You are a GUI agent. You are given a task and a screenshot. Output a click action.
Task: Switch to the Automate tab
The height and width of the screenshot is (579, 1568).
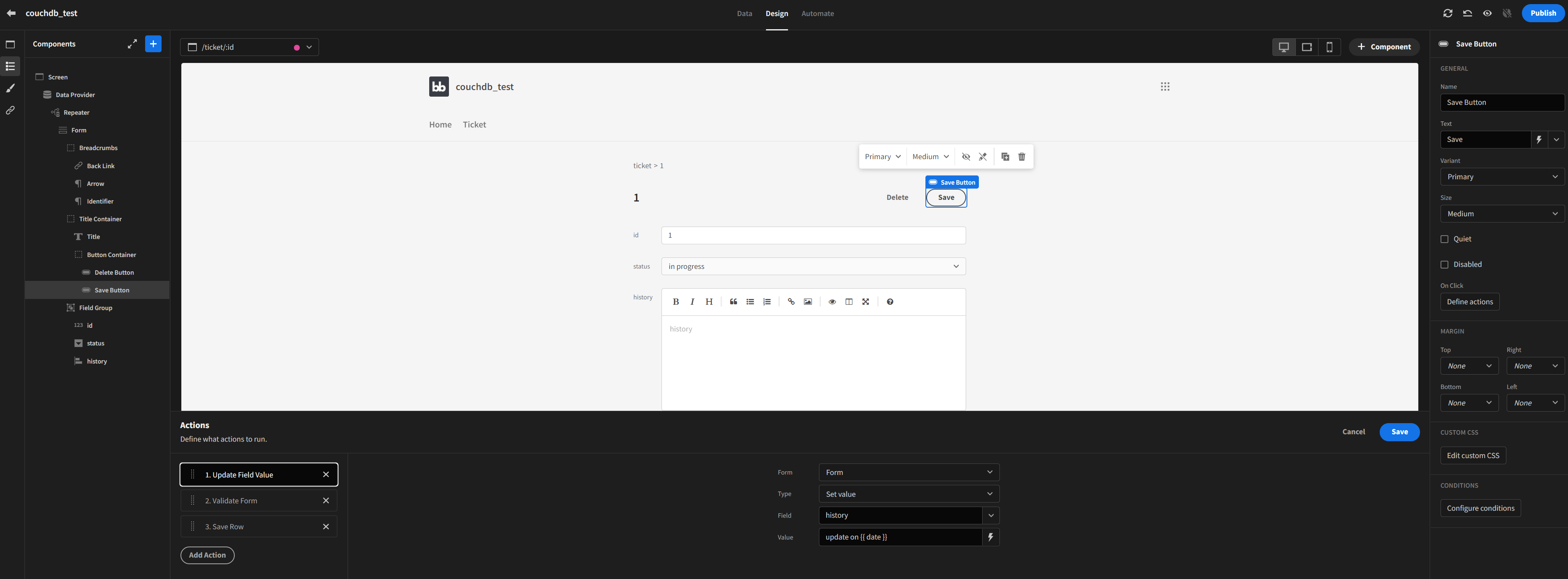[x=817, y=14]
